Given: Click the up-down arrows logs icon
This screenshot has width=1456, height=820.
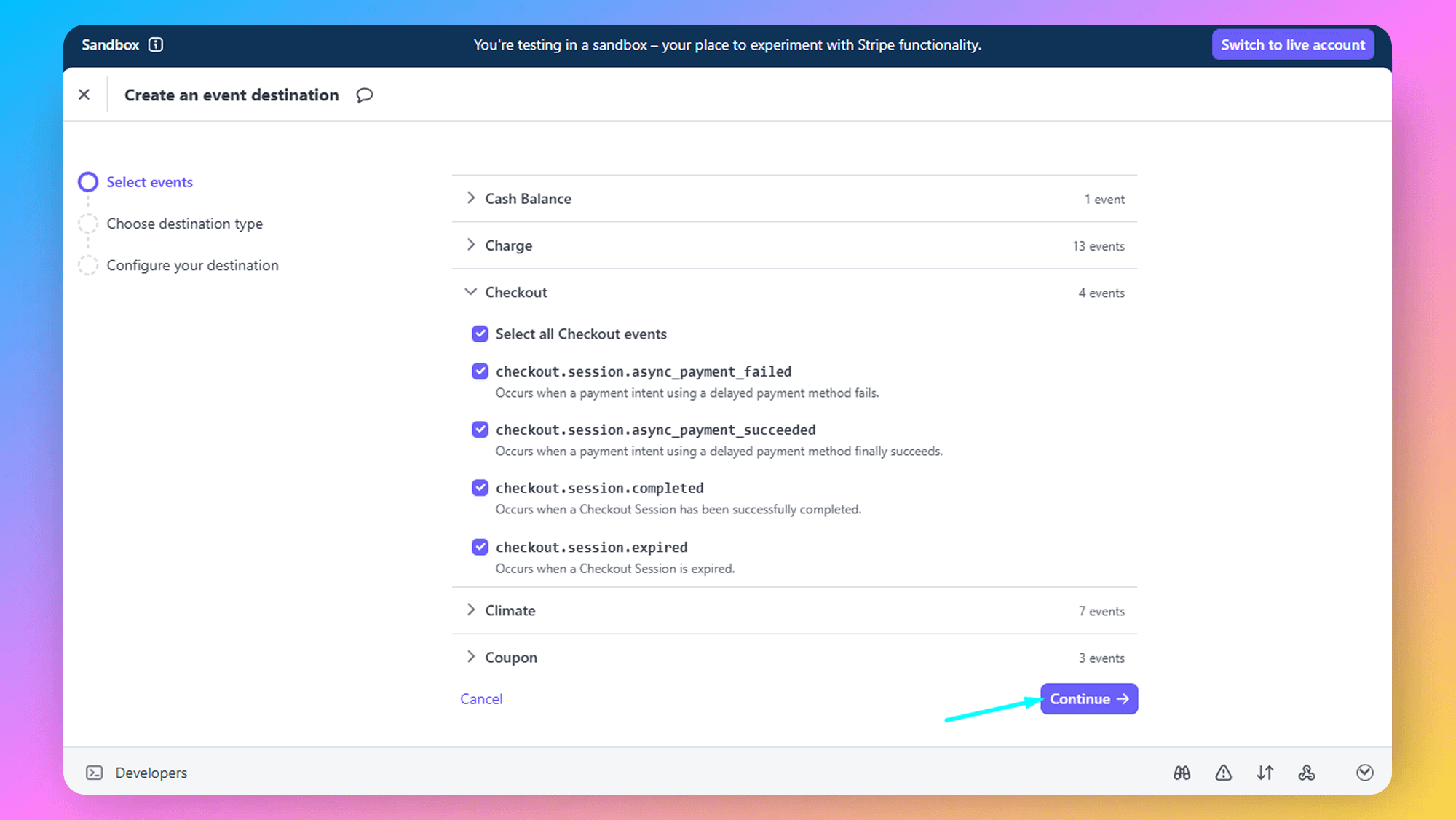Looking at the screenshot, I should point(1265,773).
